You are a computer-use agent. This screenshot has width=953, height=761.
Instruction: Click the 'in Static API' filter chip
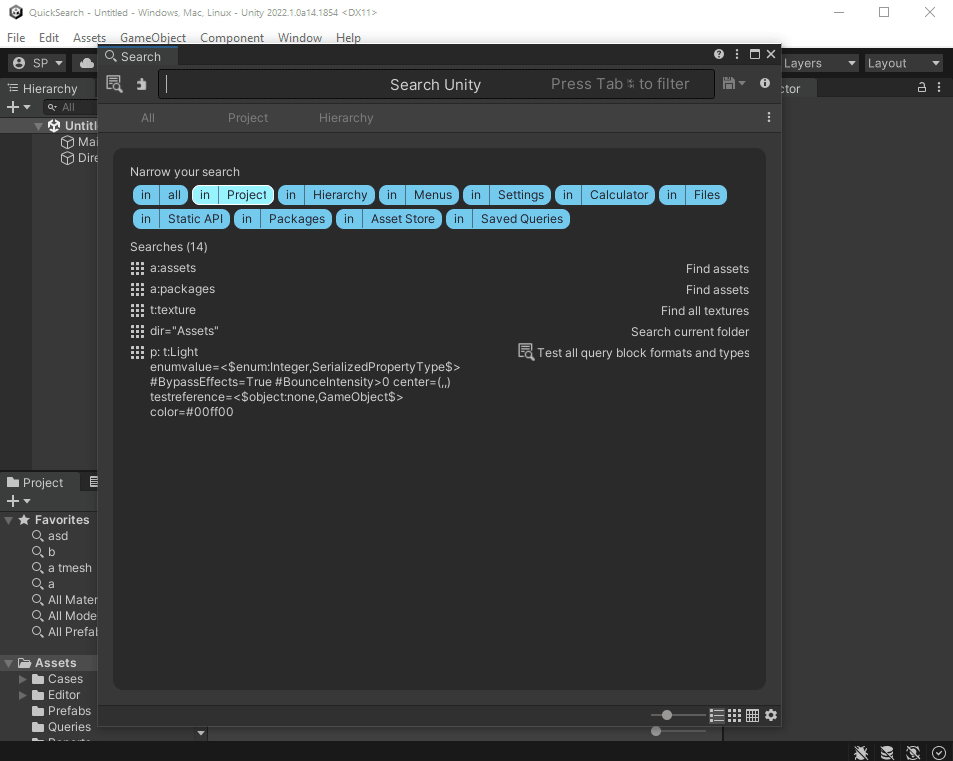[181, 219]
